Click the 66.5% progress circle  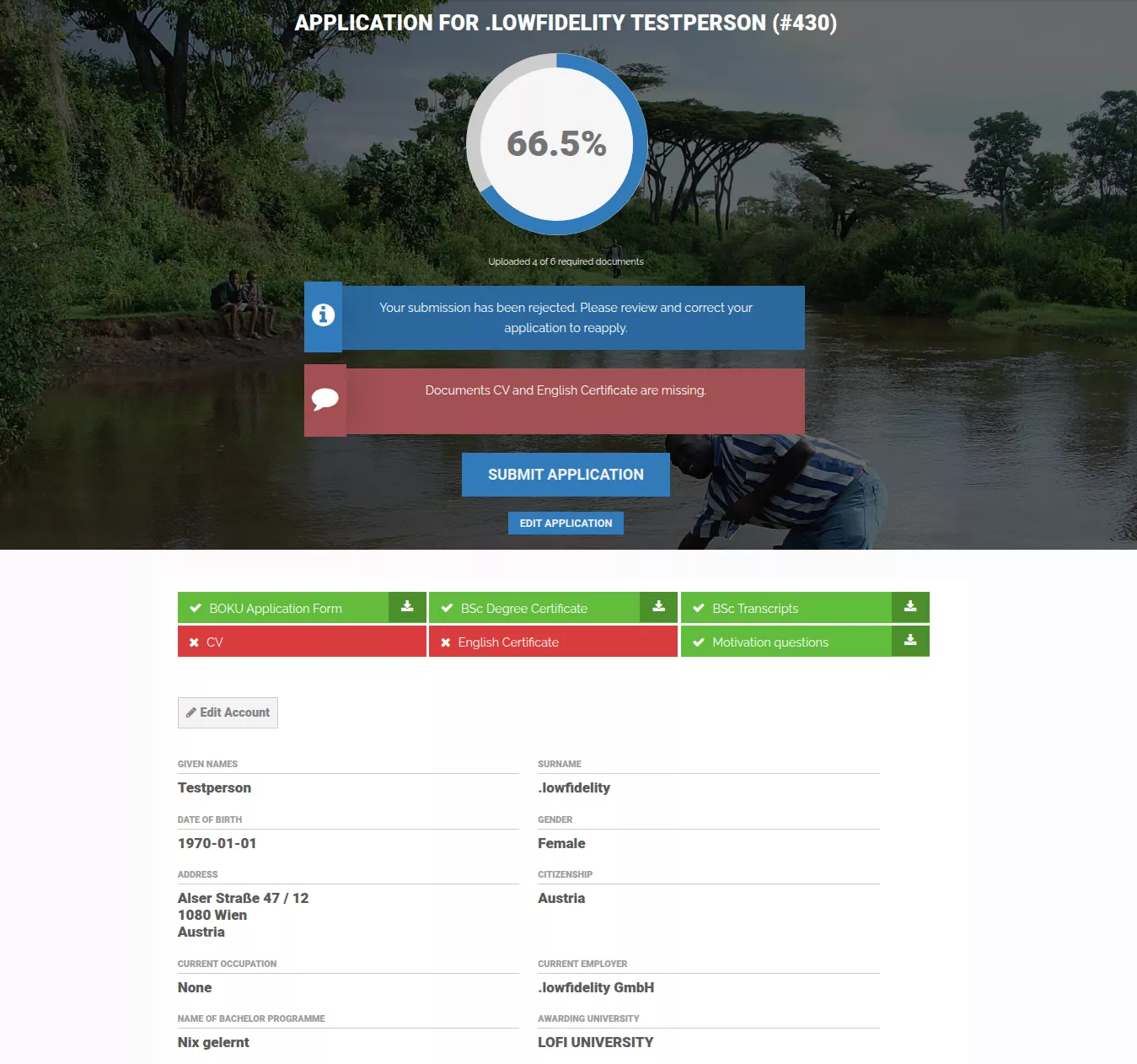556,144
